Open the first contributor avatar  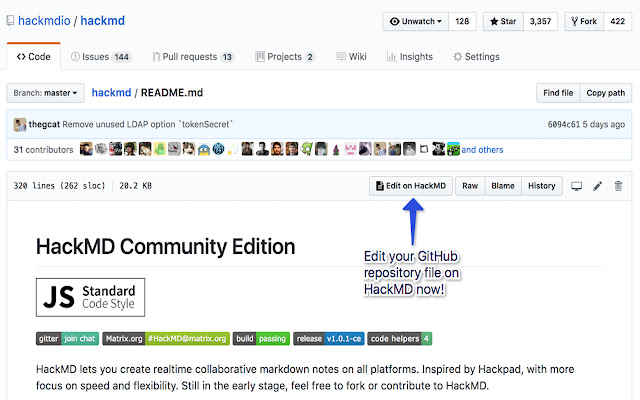86,149
